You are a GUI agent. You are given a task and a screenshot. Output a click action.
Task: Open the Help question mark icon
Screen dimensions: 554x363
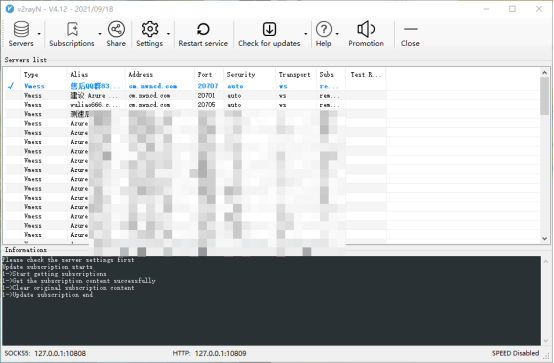coord(324,29)
